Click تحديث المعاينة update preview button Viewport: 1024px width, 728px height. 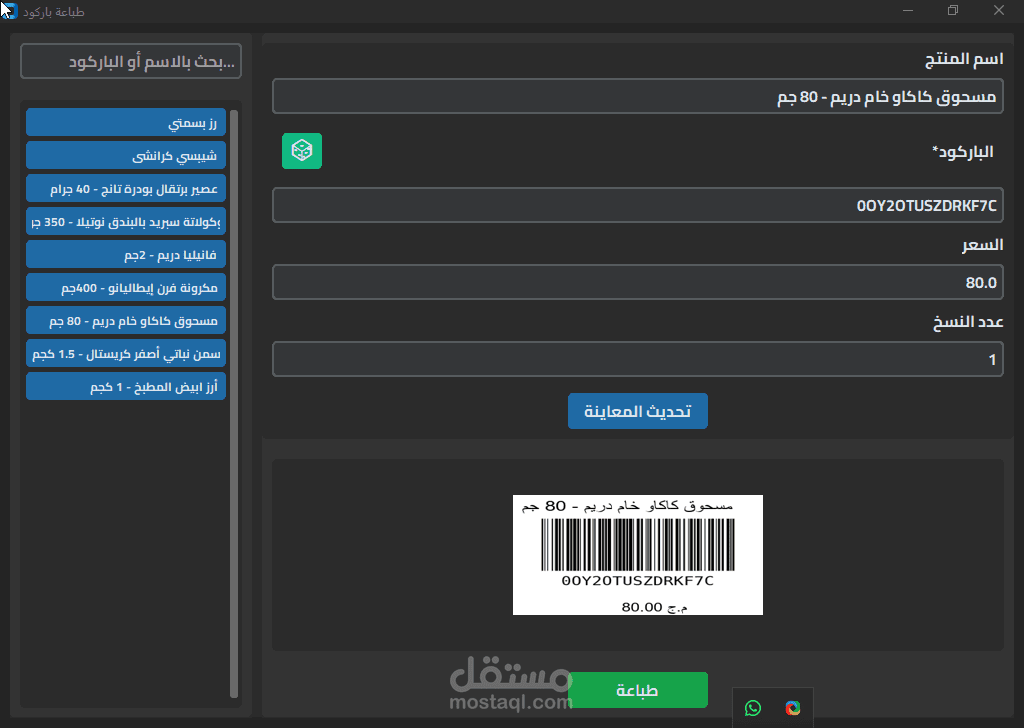[637, 411]
